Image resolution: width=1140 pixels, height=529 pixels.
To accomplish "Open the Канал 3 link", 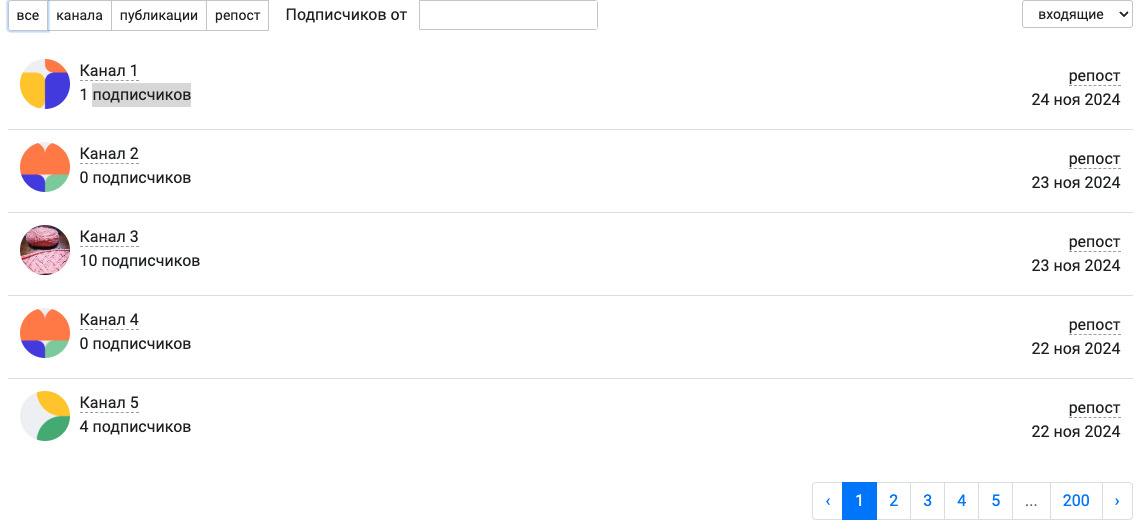I will tap(109, 237).
